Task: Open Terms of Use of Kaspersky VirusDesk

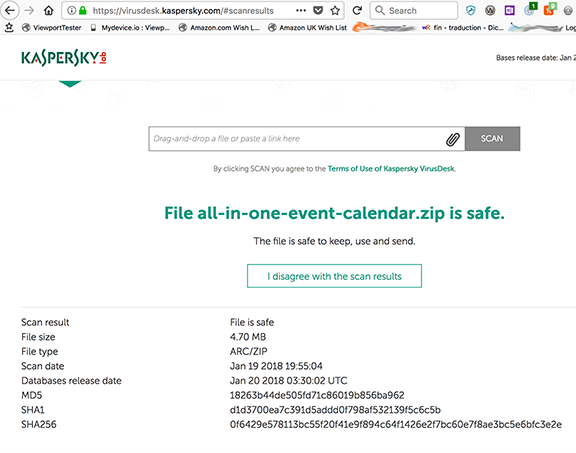Action: coord(391,169)
